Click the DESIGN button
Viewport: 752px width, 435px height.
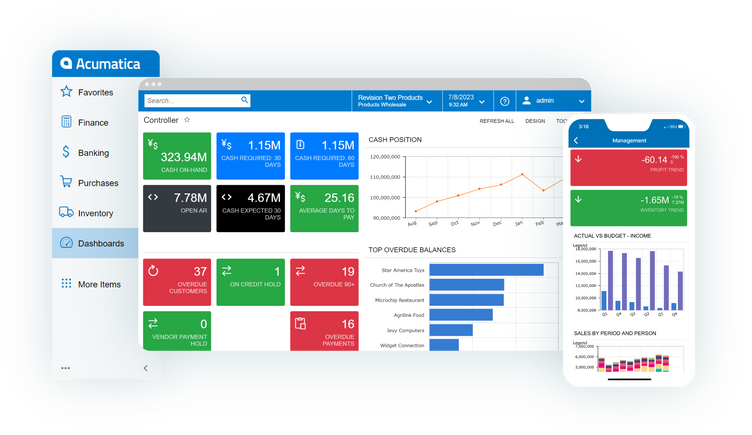pyautogui.click(x=535, y=121)
